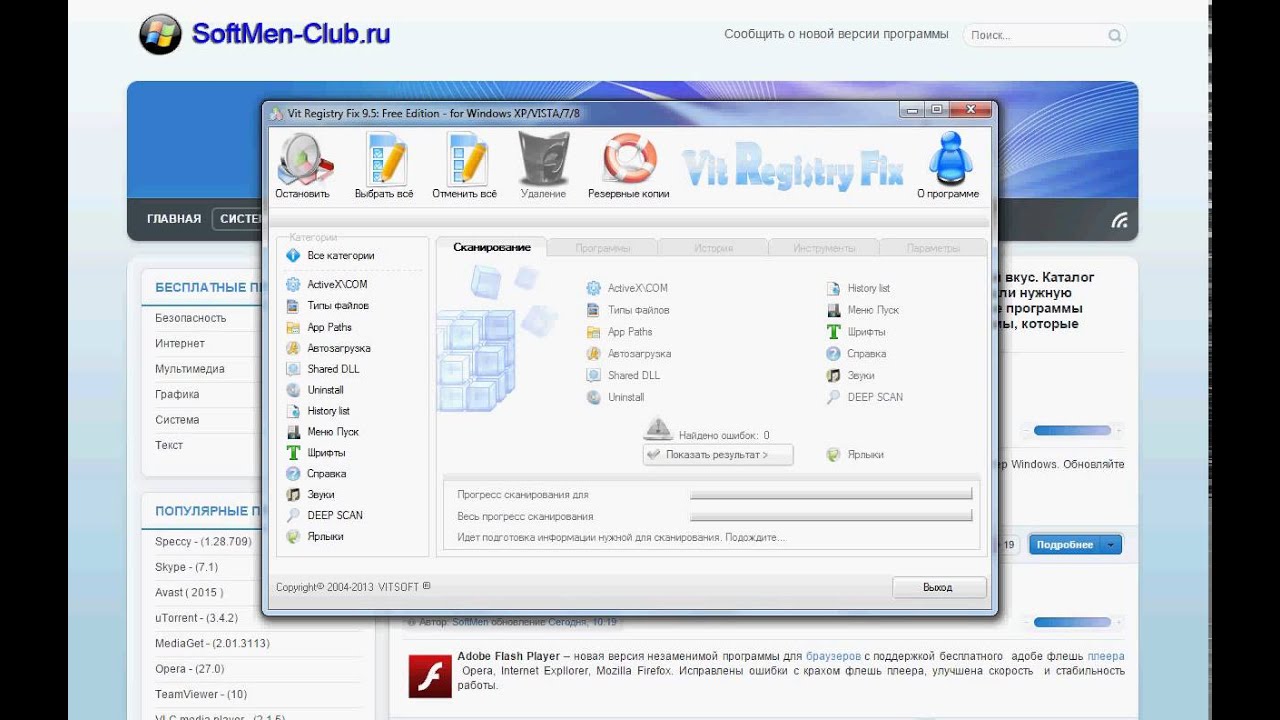Open Безопасность category on website sidebar
This screenshot has width=1280, height=720.
coord(191,318)
